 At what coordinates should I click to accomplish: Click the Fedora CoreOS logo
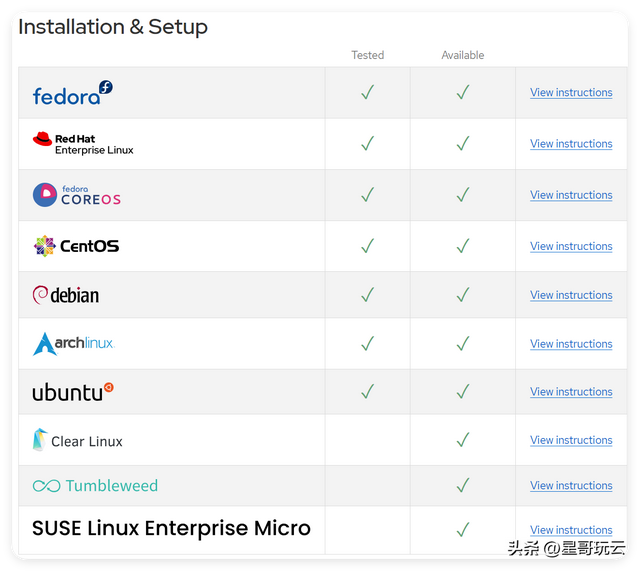pyautogui.click(x=77, y=195)
